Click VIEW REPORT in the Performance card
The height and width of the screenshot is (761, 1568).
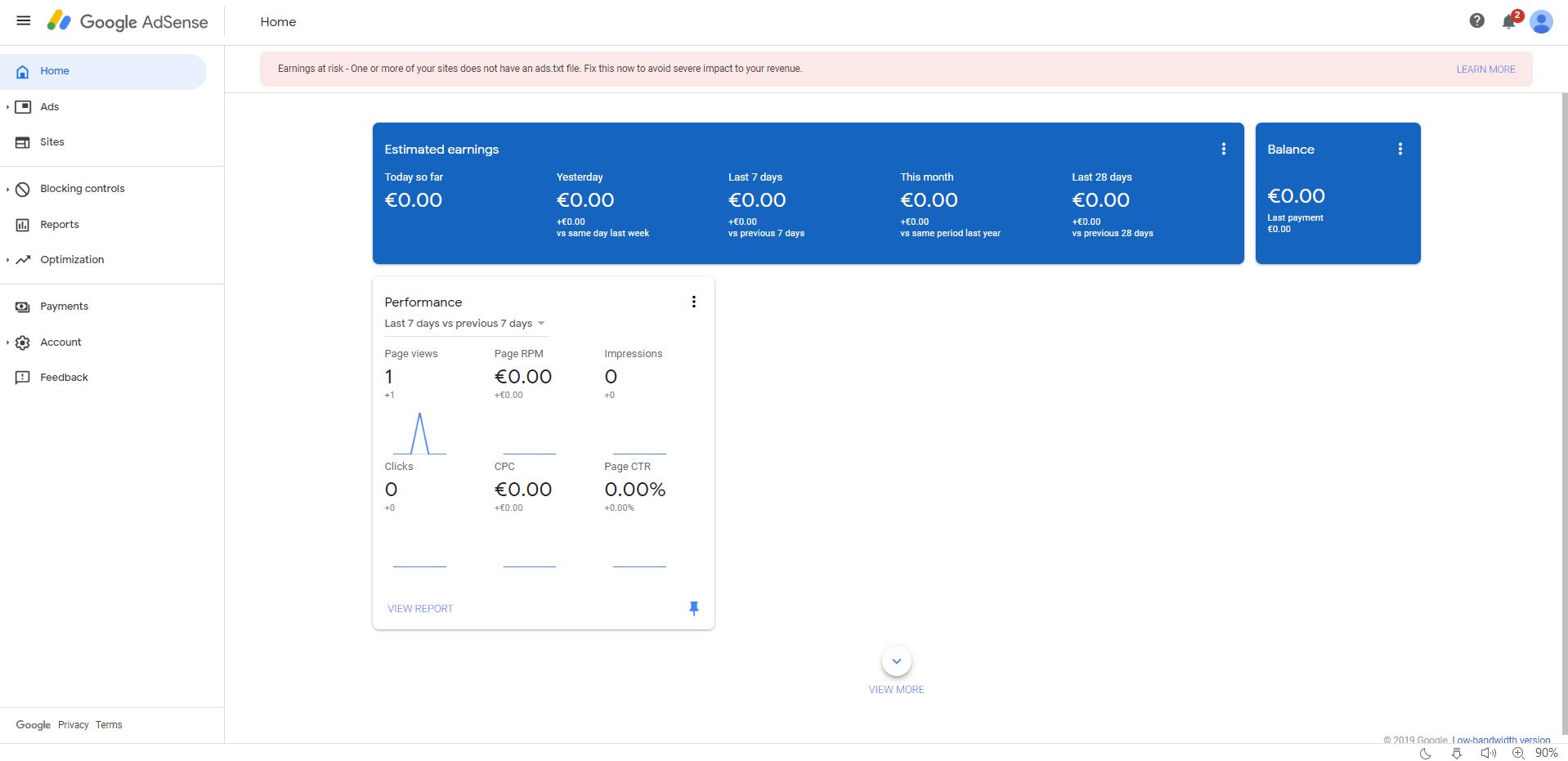click(x=420, y=609)
